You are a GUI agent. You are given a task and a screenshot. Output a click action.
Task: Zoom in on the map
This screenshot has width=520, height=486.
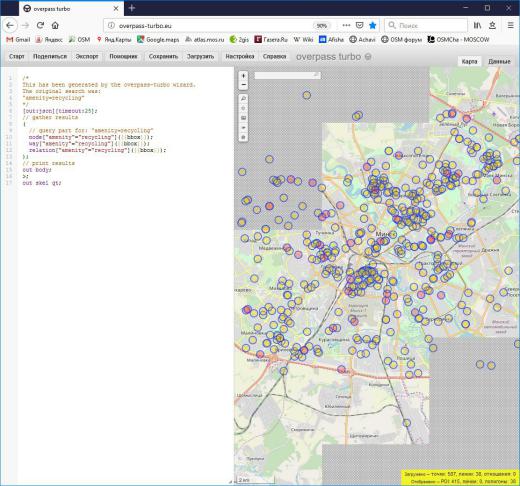pos(243,76)
